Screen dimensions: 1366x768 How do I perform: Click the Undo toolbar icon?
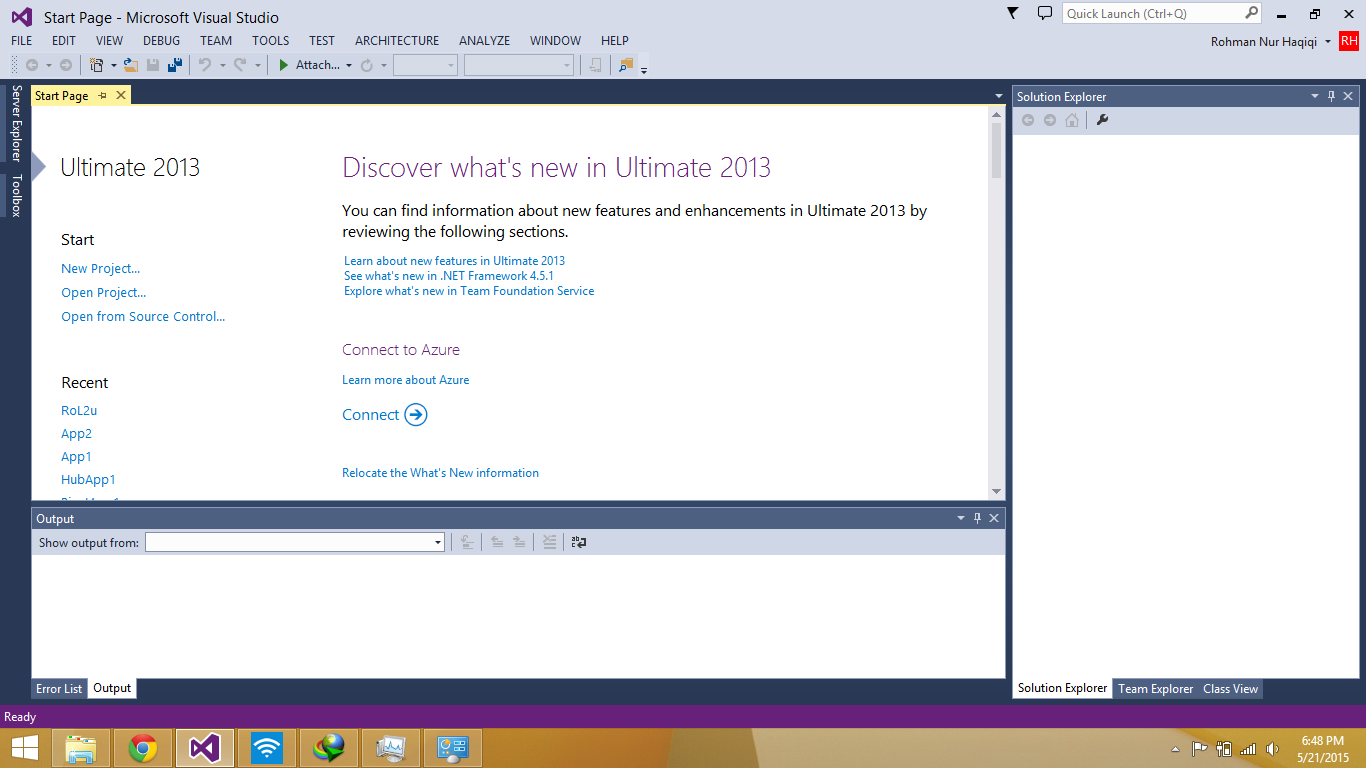pyautogui.click(x=204, y=65)
